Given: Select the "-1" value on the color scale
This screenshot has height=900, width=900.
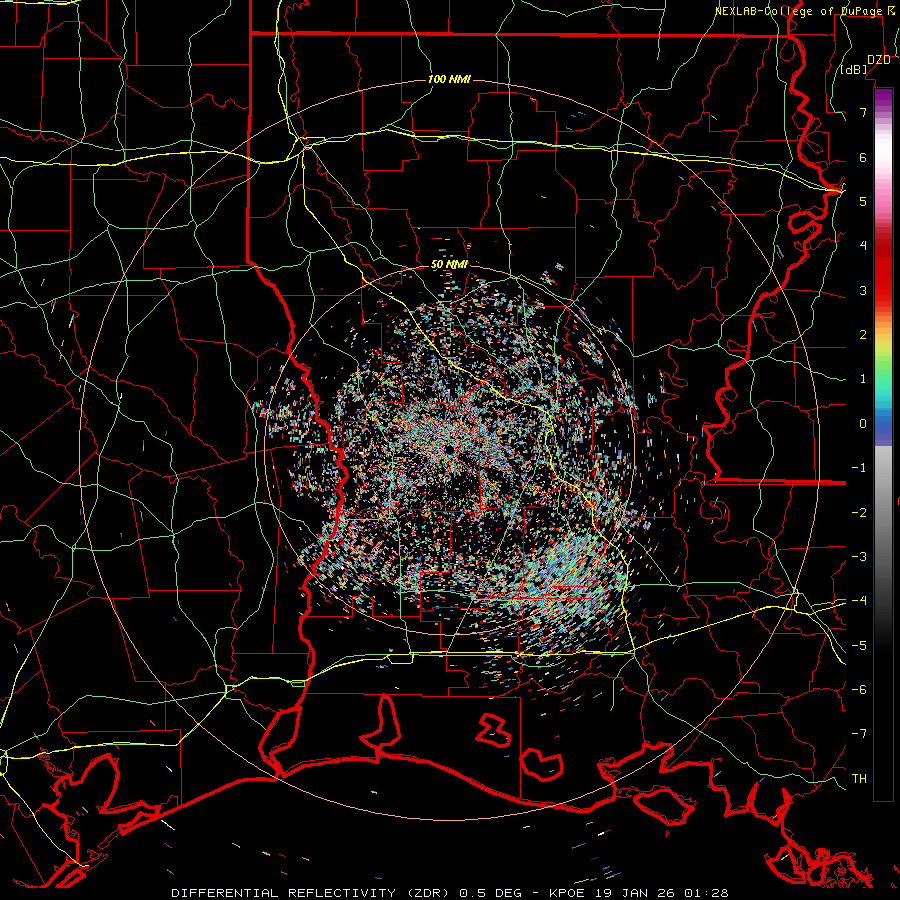Looking at the screenshot, I should (x=859, y=468).
